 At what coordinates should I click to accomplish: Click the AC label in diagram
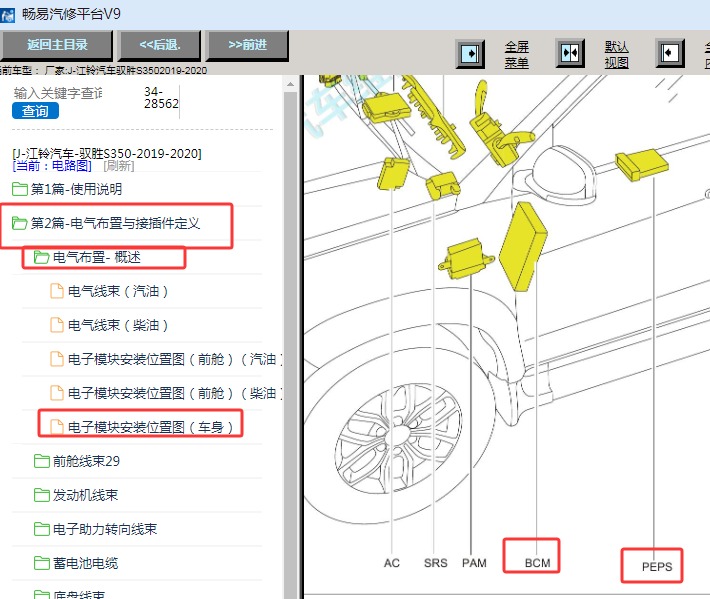(392, 563)
